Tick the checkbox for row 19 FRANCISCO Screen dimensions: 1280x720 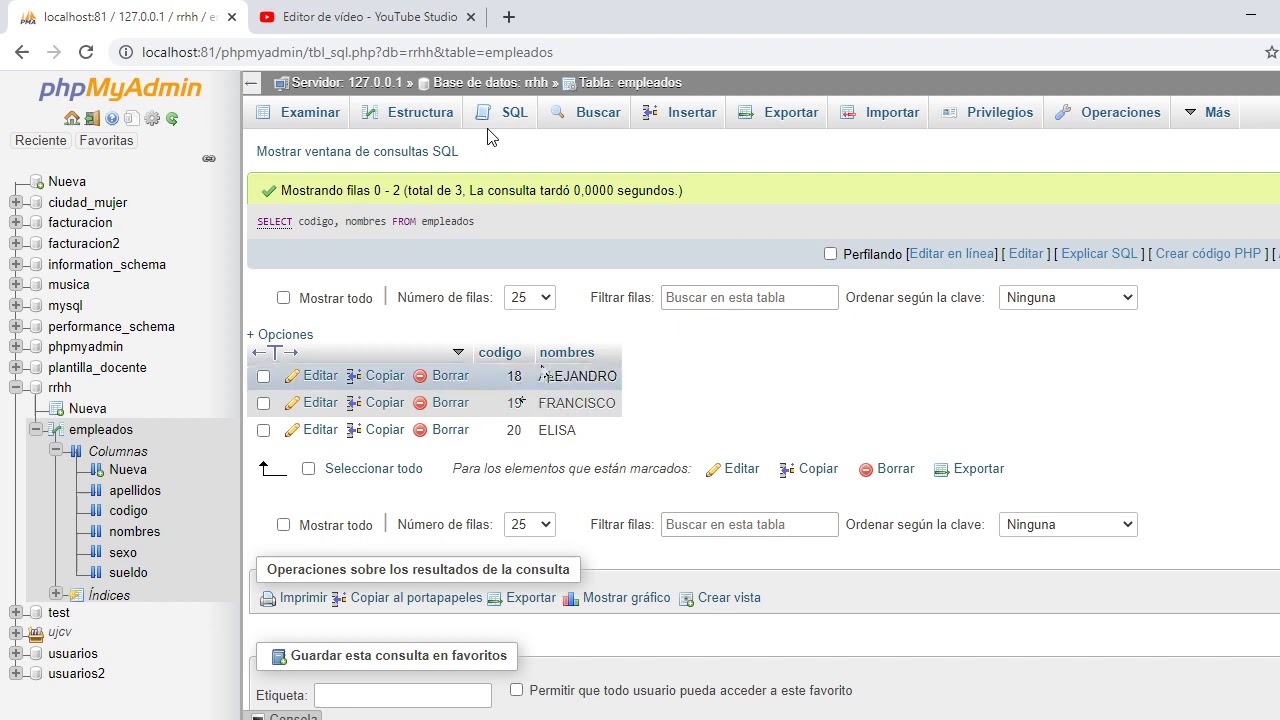tap(263, 404)
